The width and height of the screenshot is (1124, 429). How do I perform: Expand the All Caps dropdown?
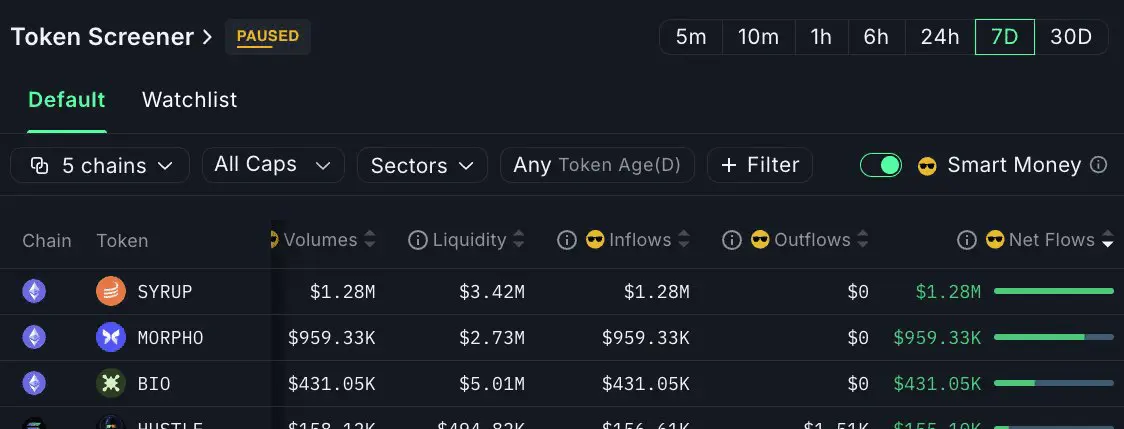coord(273,165)
